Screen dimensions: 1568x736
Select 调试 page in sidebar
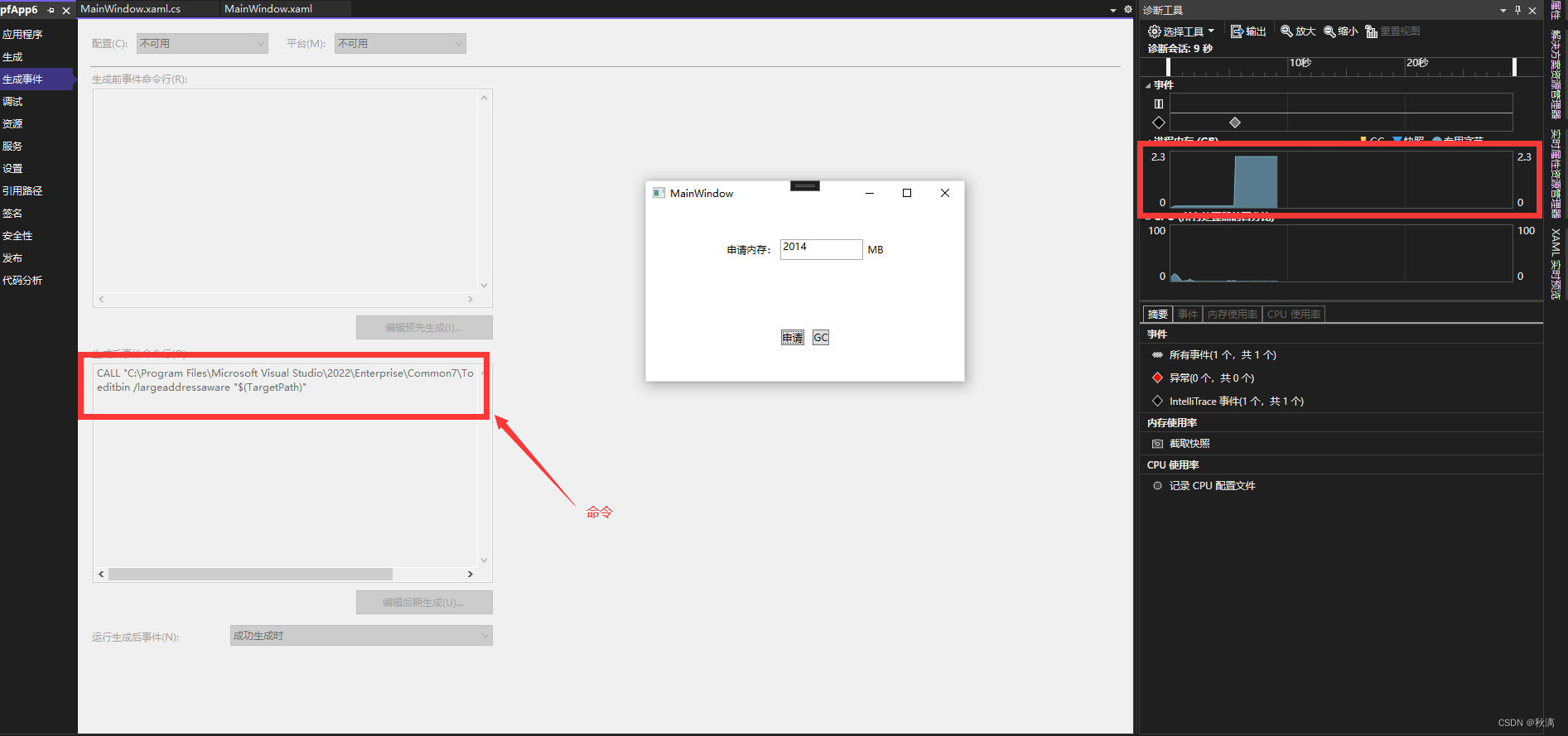tap(12, 102)
